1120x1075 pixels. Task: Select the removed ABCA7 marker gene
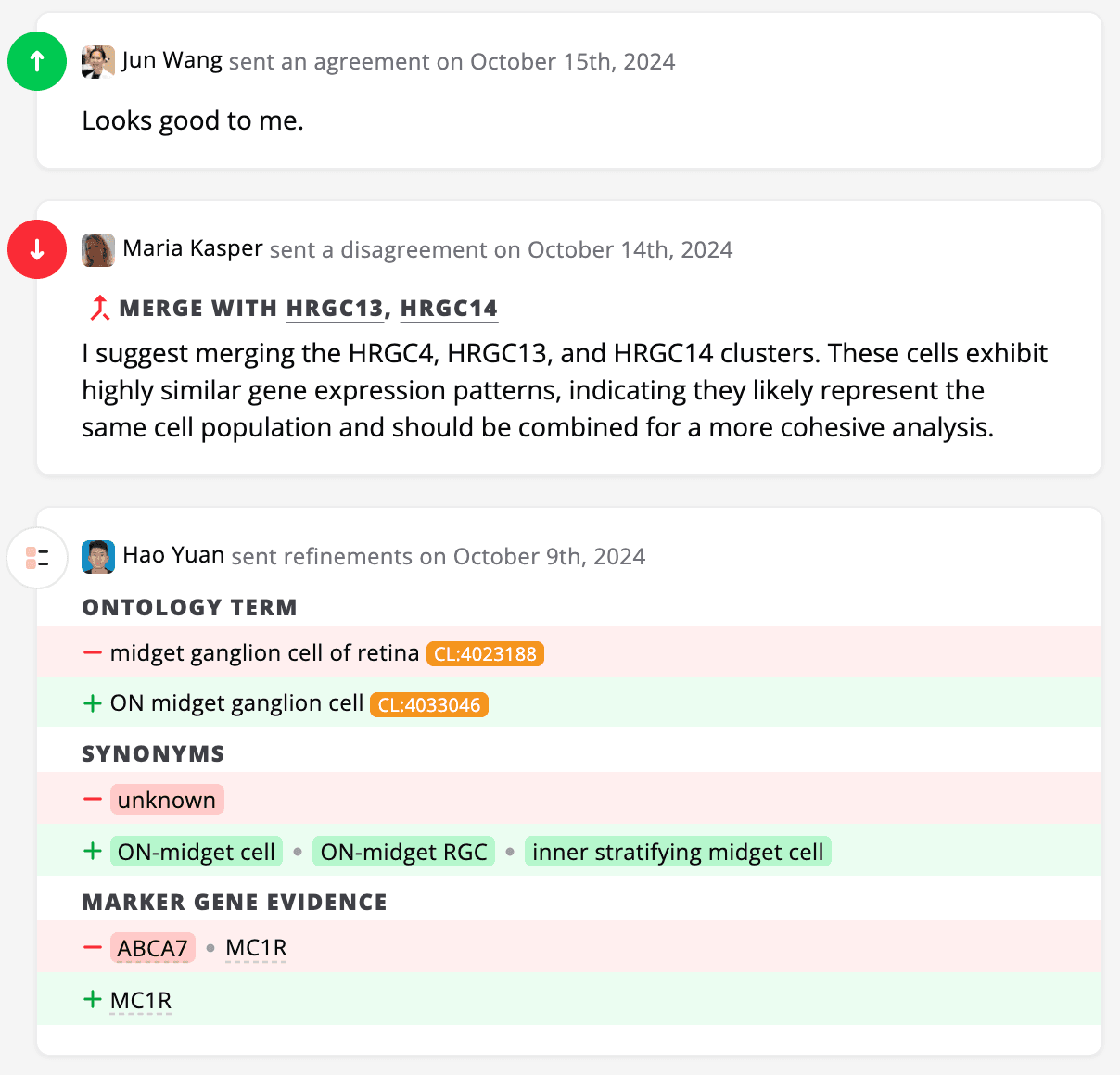click(153, 949)
